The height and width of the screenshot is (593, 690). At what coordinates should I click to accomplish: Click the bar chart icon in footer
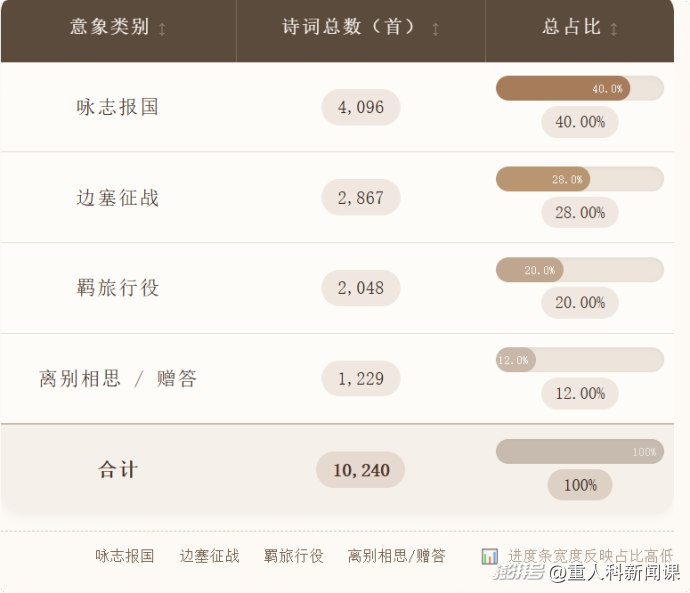tap(489, 556)
